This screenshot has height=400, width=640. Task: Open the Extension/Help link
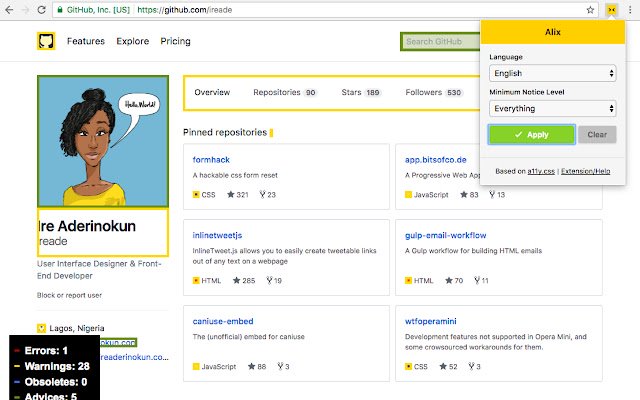point(585,171)
